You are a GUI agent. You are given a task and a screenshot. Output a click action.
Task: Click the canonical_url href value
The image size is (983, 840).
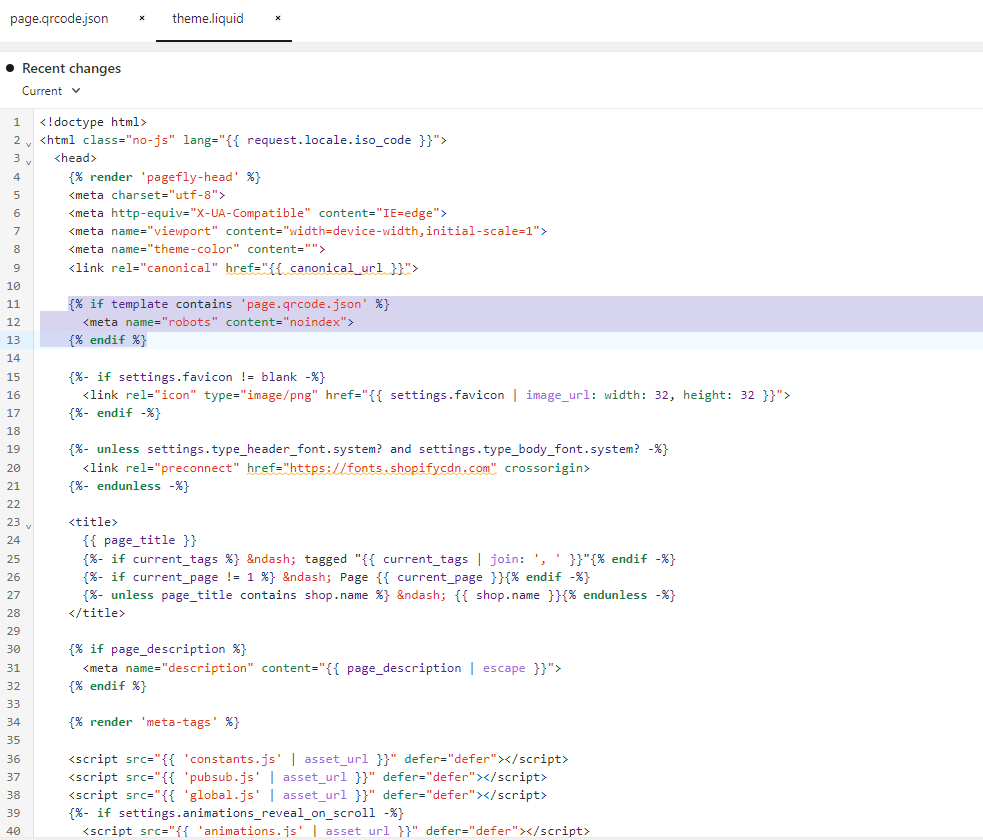[x=332, y=268]
